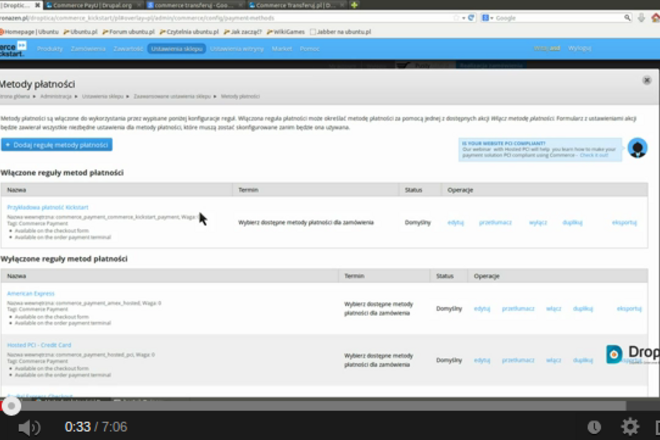660x440 pixels.
Task: Click the video progress bar scrubber
Action: pyautogui.click(x=11, y=406)
